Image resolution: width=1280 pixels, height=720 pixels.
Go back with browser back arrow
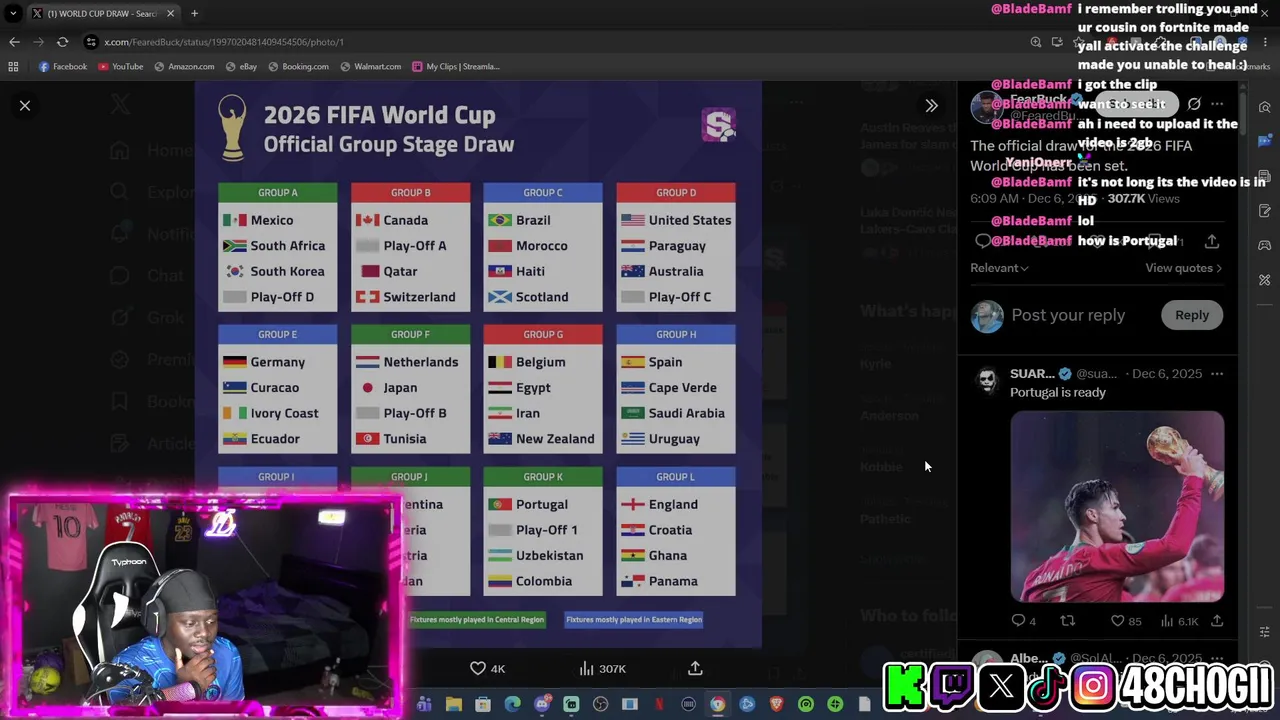tap(14, 42)
